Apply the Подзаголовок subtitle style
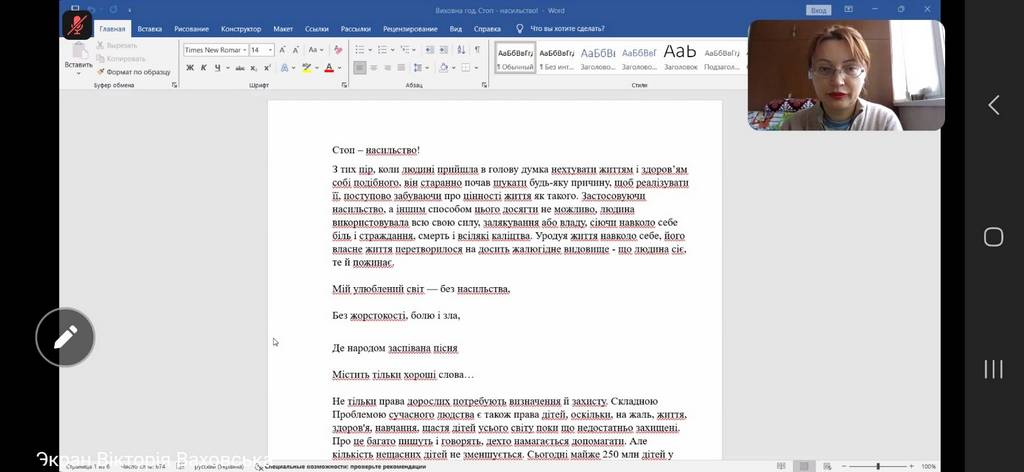Screen dimensions: 1024x472 [722, 57]
